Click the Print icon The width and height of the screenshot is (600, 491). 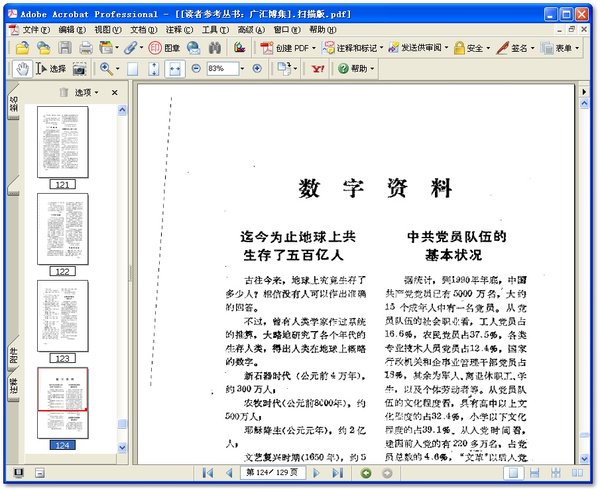(86, 48)
